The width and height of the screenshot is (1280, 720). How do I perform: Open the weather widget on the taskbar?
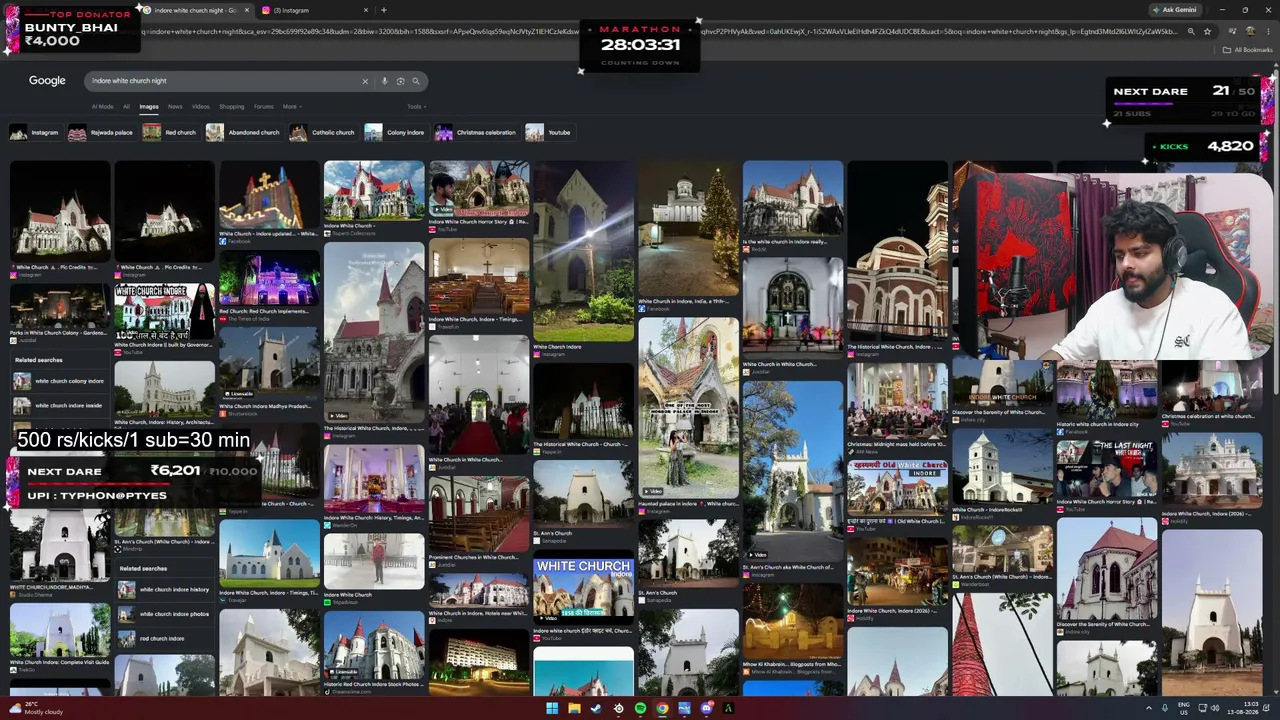coord(35,708)
